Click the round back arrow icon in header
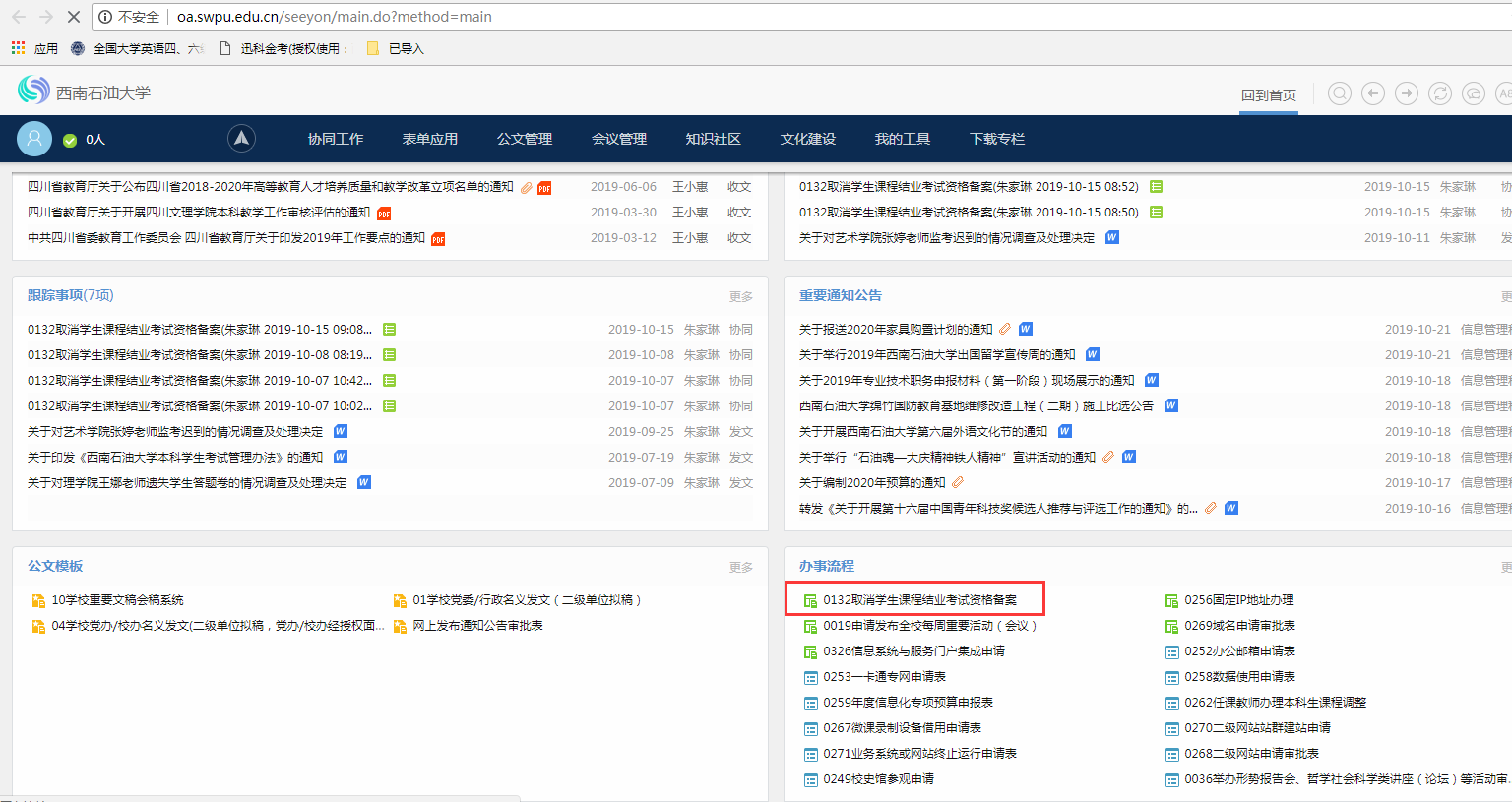The image size is (1512, 802). point(1372,93)
